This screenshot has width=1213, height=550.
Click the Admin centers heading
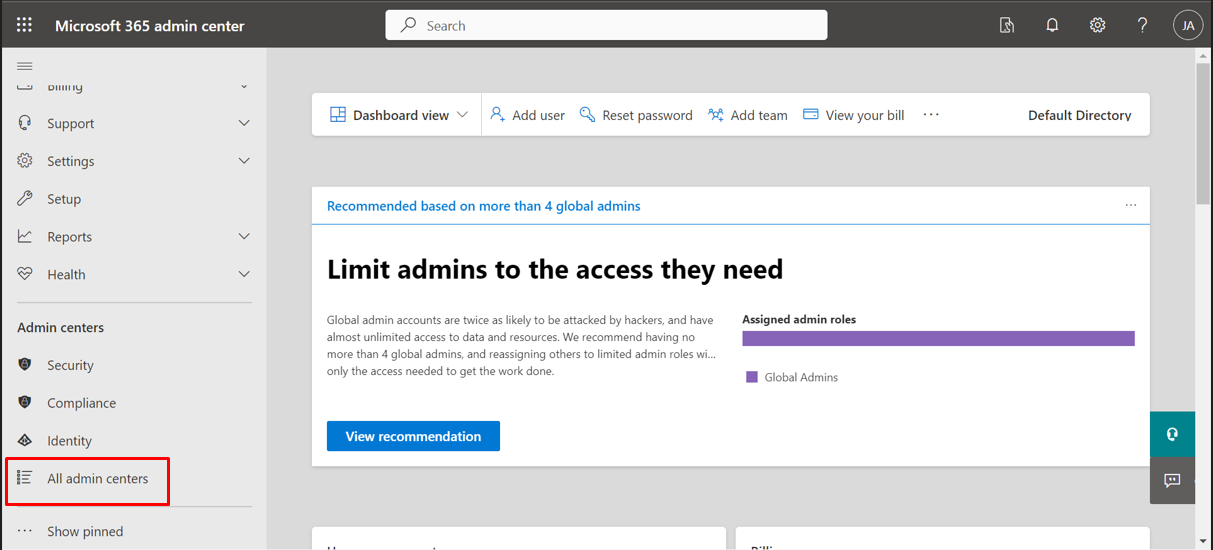point(61,327)
